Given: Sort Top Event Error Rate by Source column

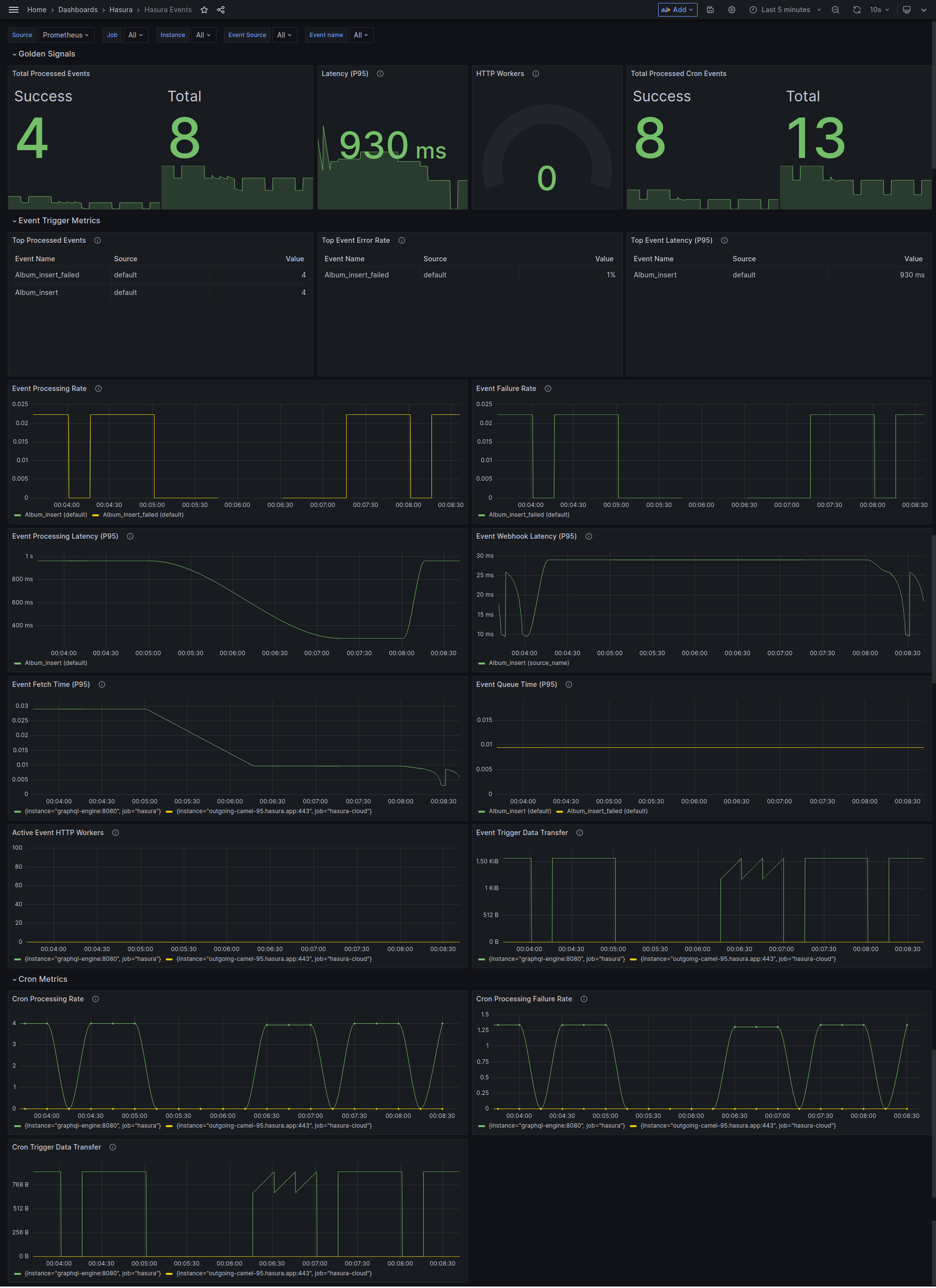Looking at the screenshot, I should coord(435,259).
